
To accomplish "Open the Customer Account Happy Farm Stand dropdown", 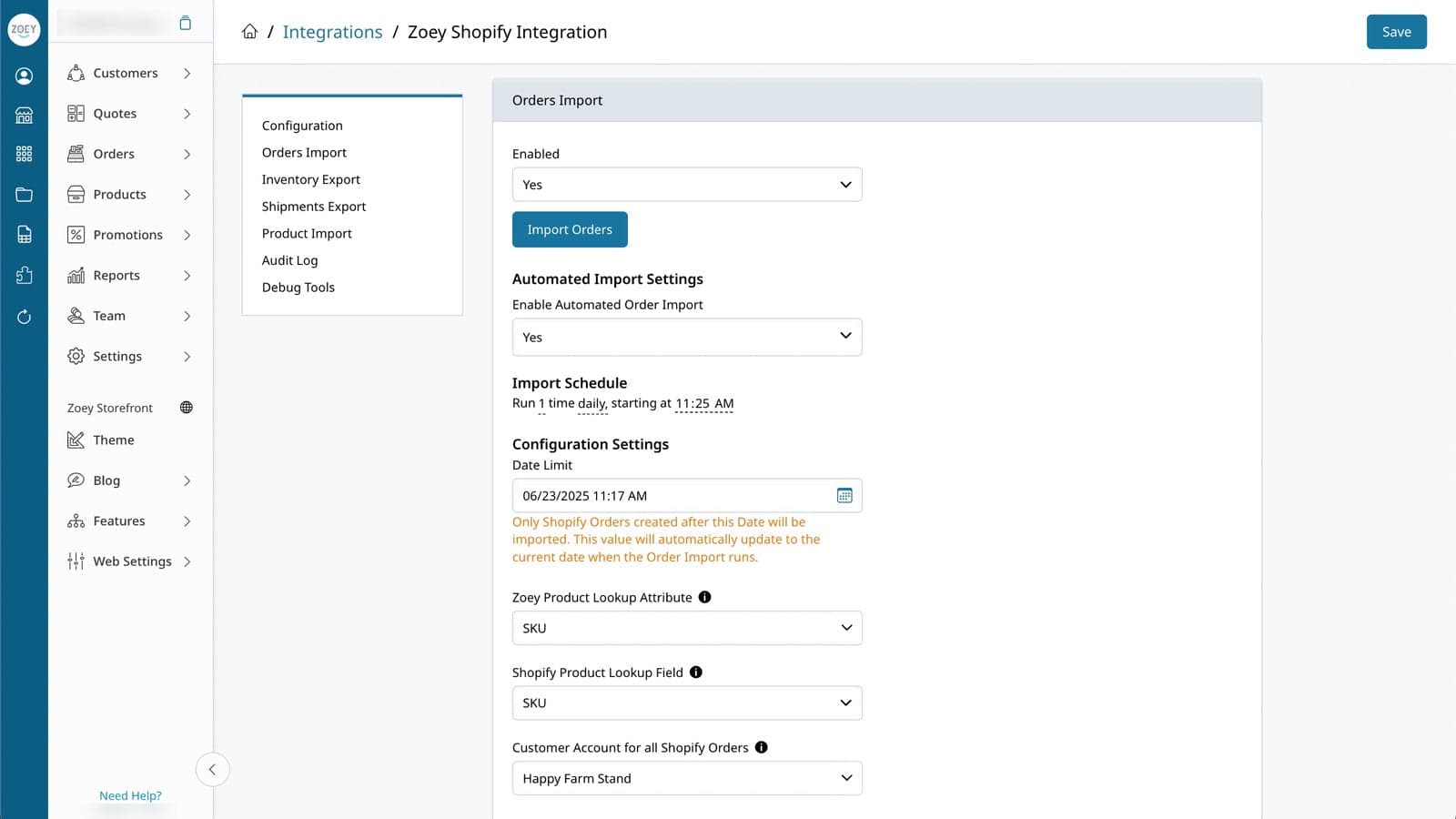I will coord(687,778).
